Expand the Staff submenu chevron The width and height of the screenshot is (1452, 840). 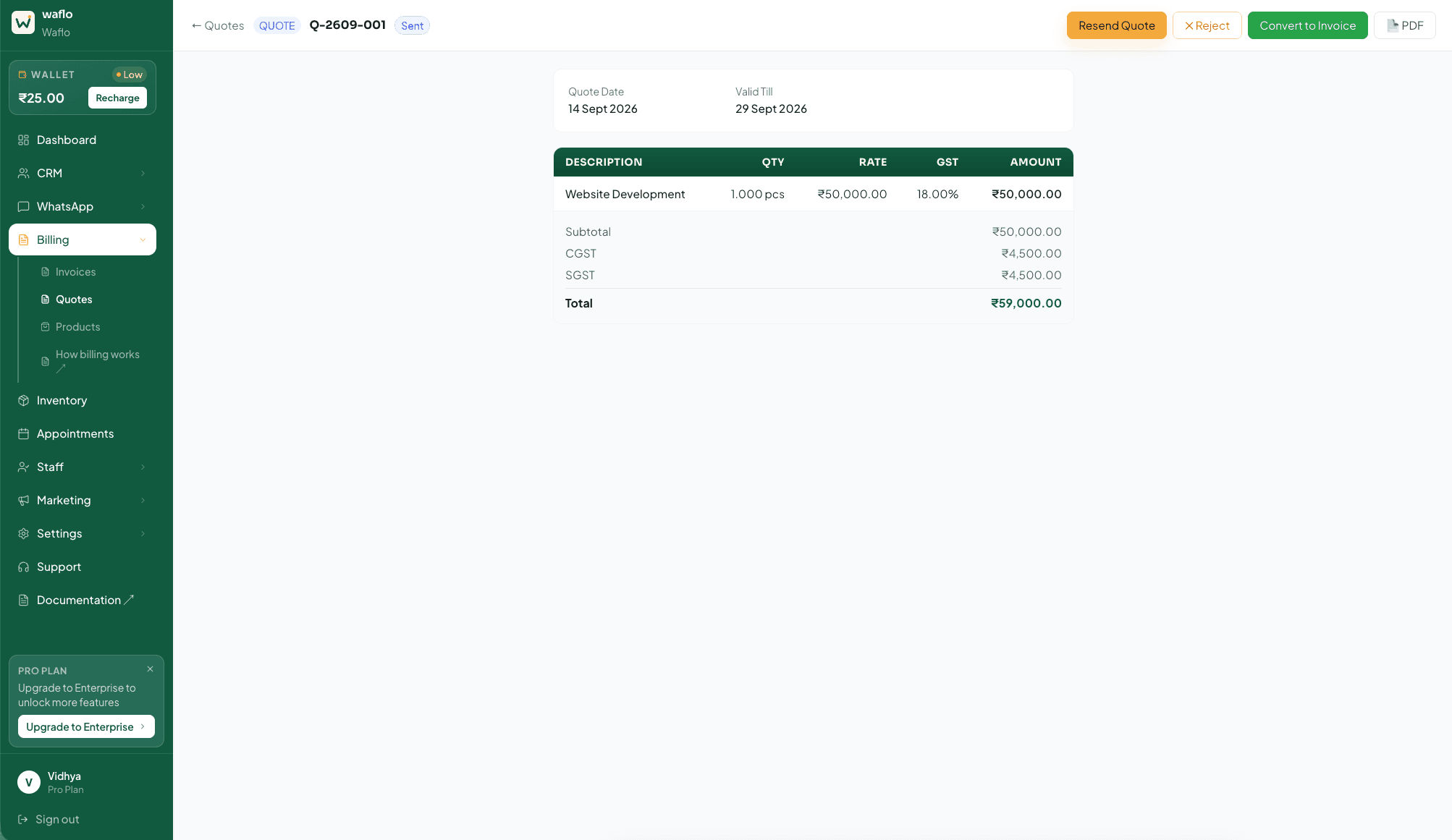[x=143, y=467]
